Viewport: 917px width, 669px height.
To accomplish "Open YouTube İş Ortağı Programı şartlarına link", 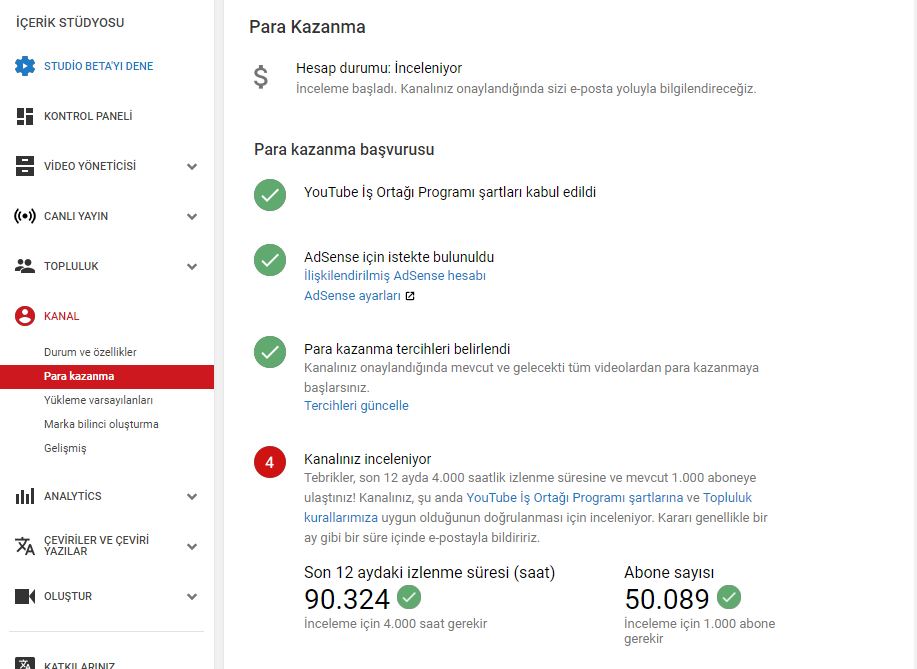I will click(x=574, y=498).
